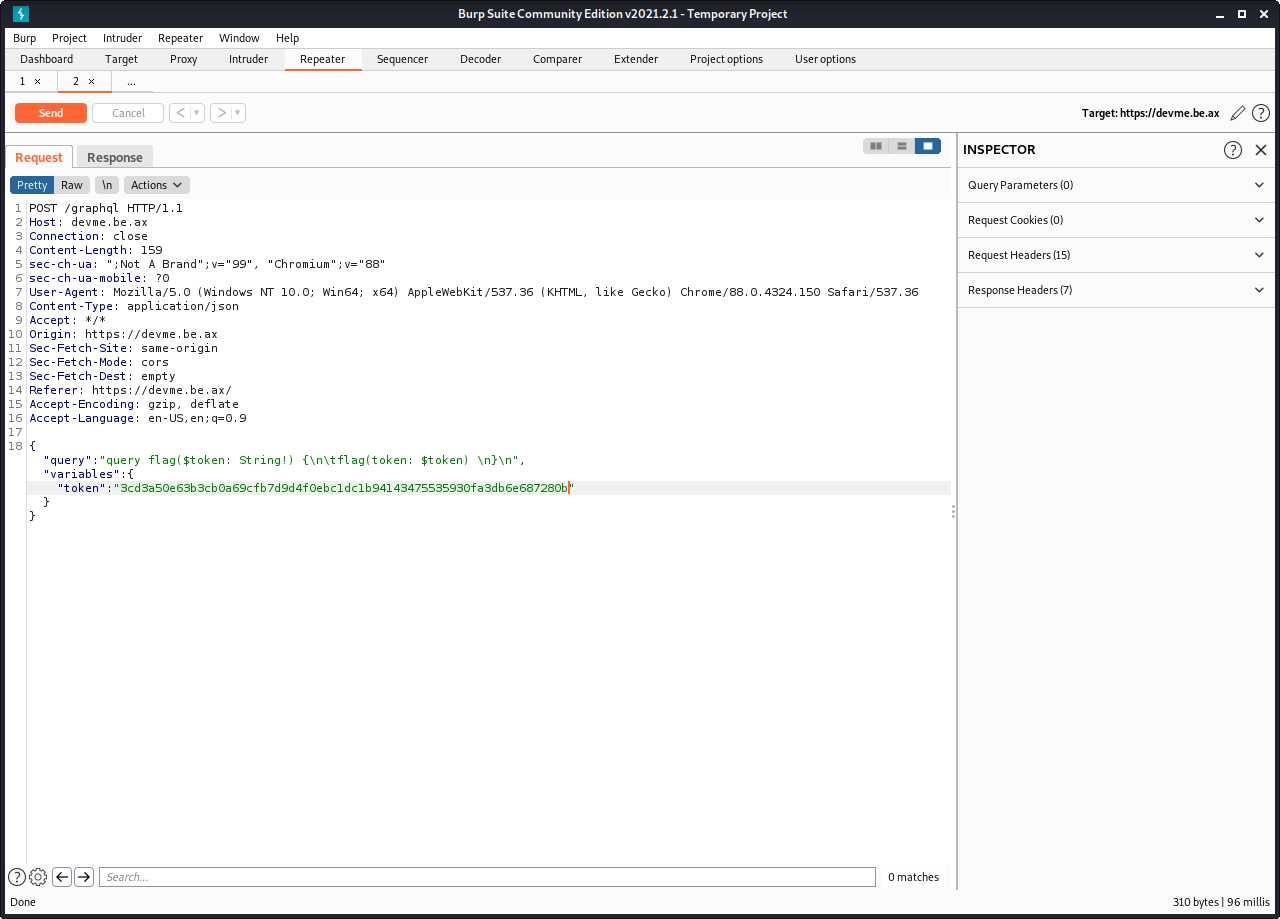Close the Inspector panel
The width and height of the screenshot is (1280, 919).
(x=1261, y=150)
